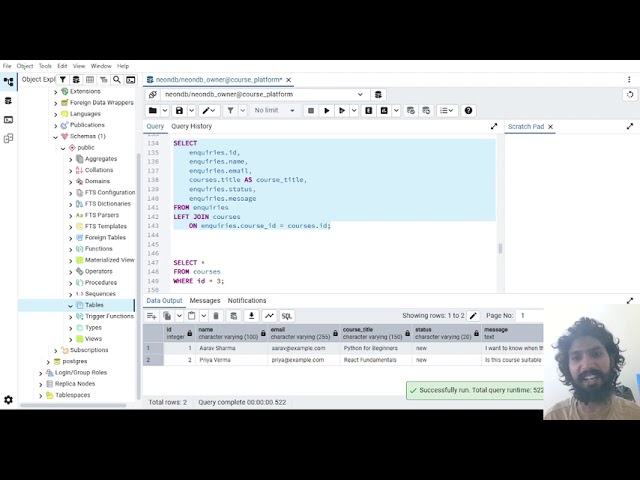The image size is (640, 480).
Task: Click the 'React Fundamentals' cell
Action: (x=376, y=360)
